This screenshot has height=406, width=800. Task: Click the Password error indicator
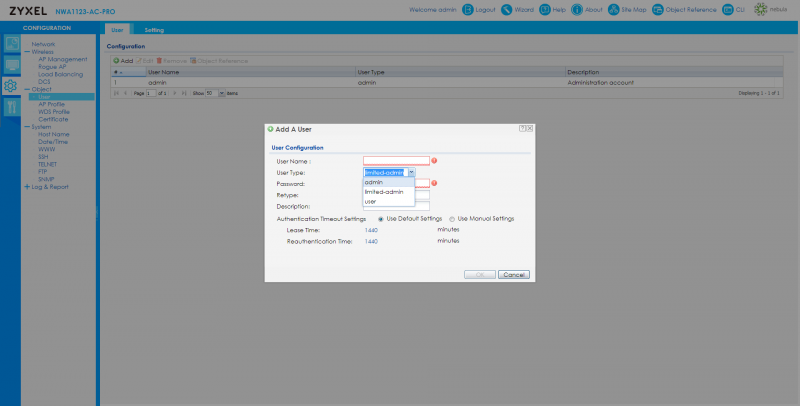coord(434,183)
